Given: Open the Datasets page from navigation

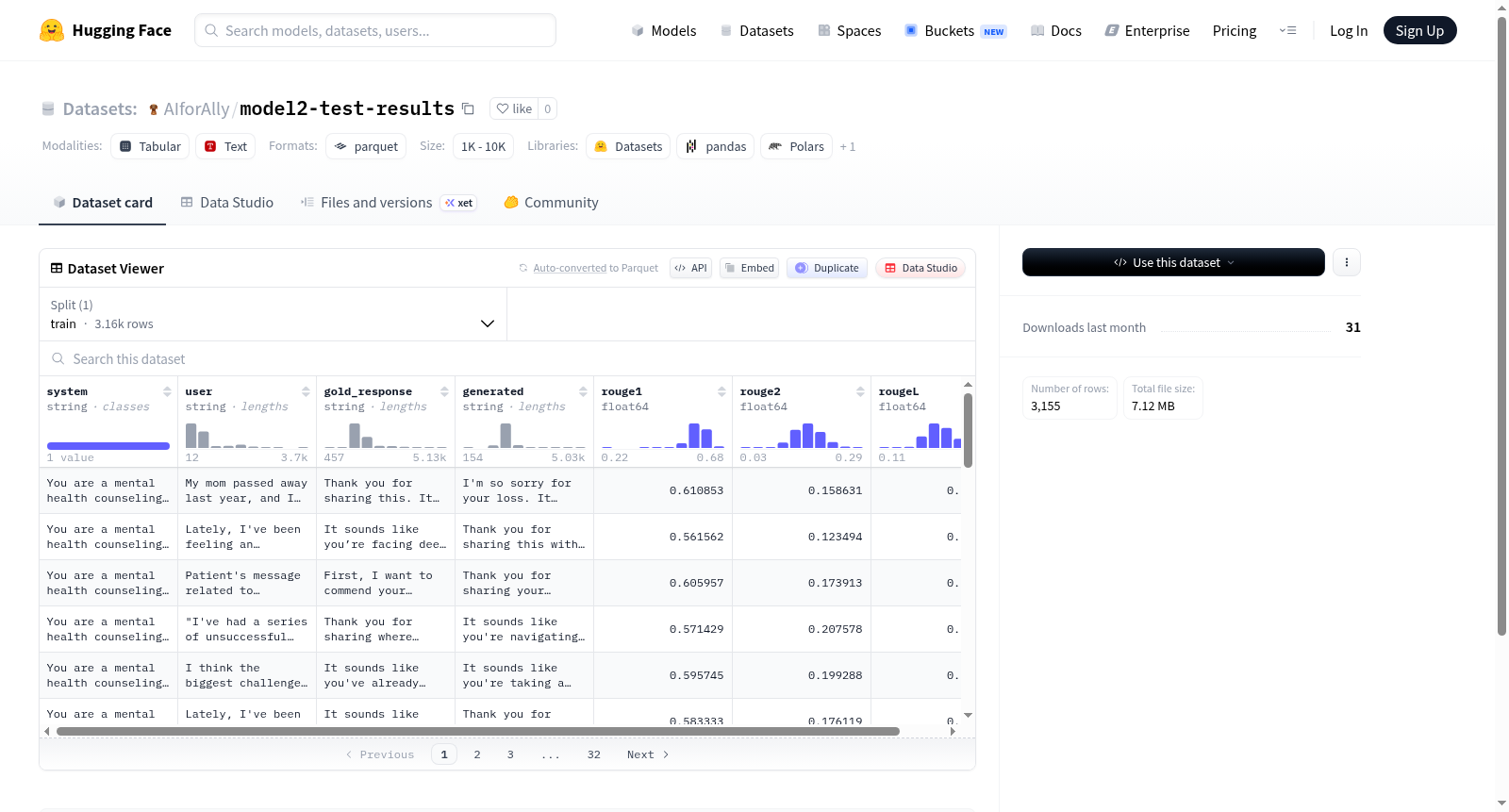Looking at the screenshot, I should tap(756, 31).
